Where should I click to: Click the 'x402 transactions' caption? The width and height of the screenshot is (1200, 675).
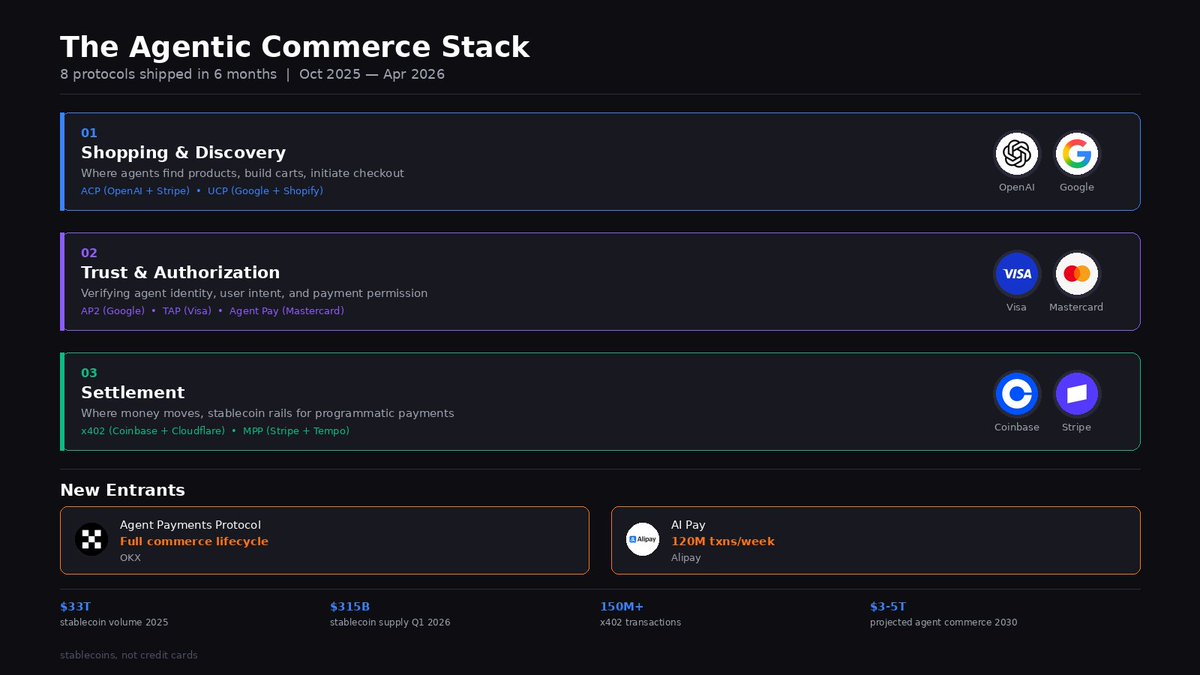(640, 622)
